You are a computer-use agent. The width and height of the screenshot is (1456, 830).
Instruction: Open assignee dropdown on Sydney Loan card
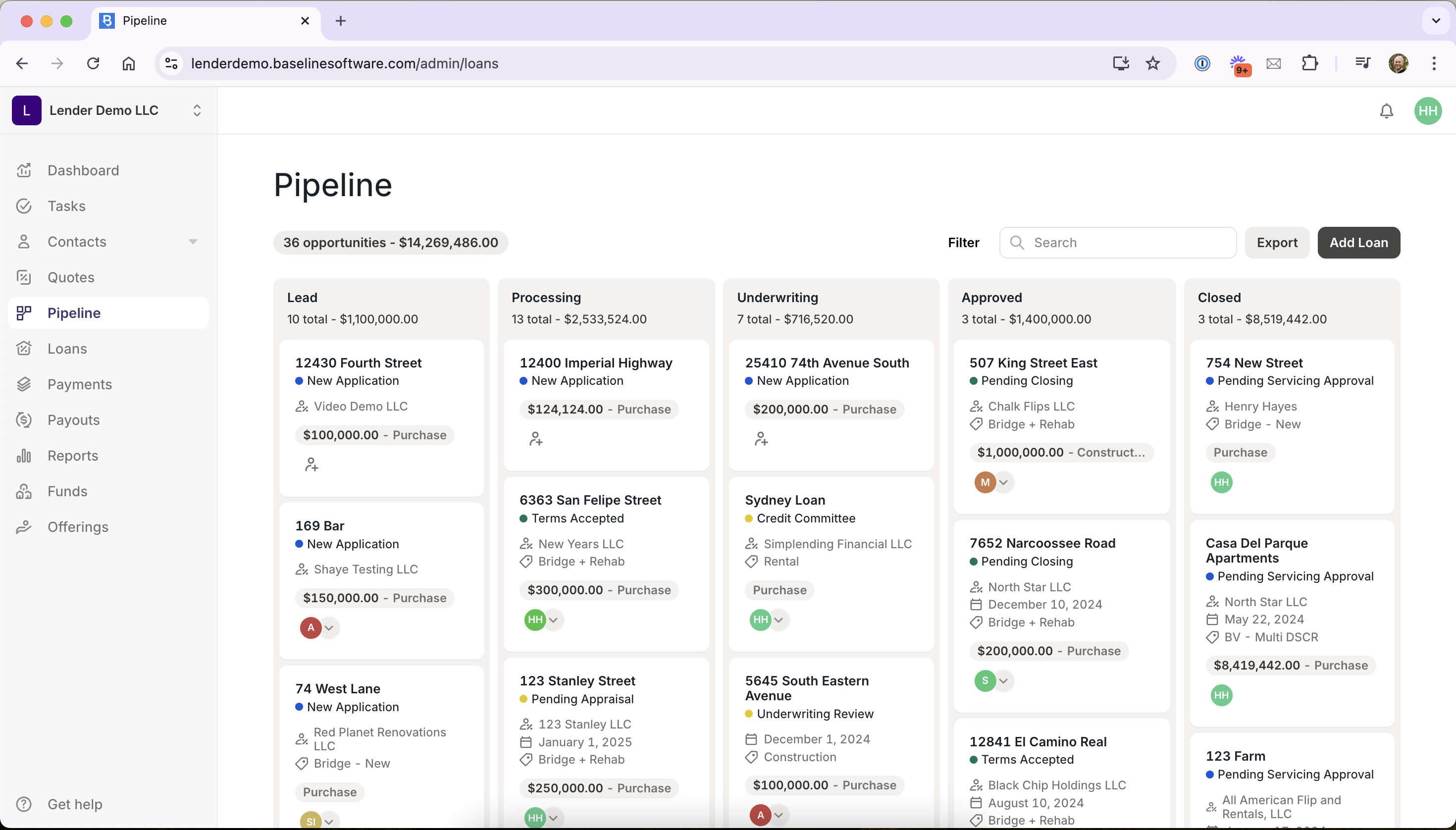pyautogui.click(x=779, y=620)
